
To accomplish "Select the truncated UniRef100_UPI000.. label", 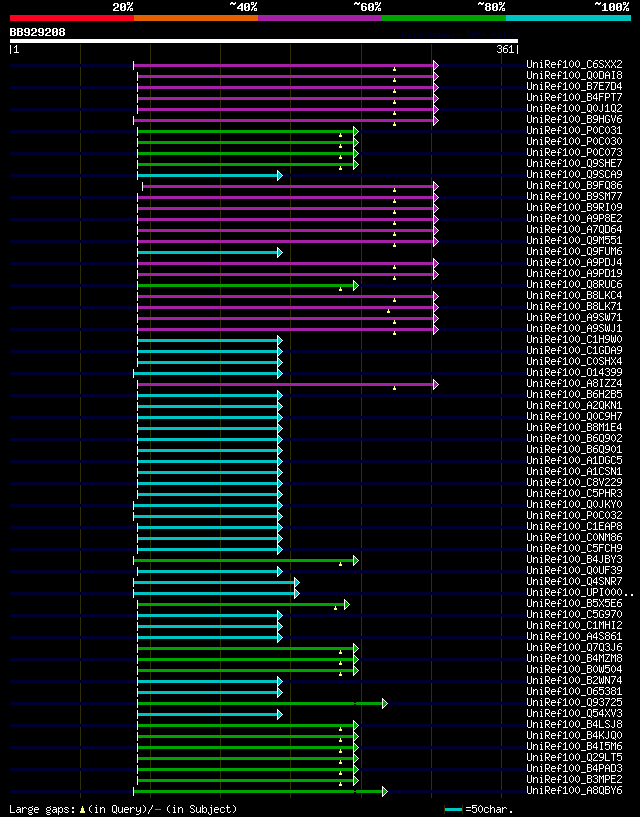I will click(x=580, y=592).
